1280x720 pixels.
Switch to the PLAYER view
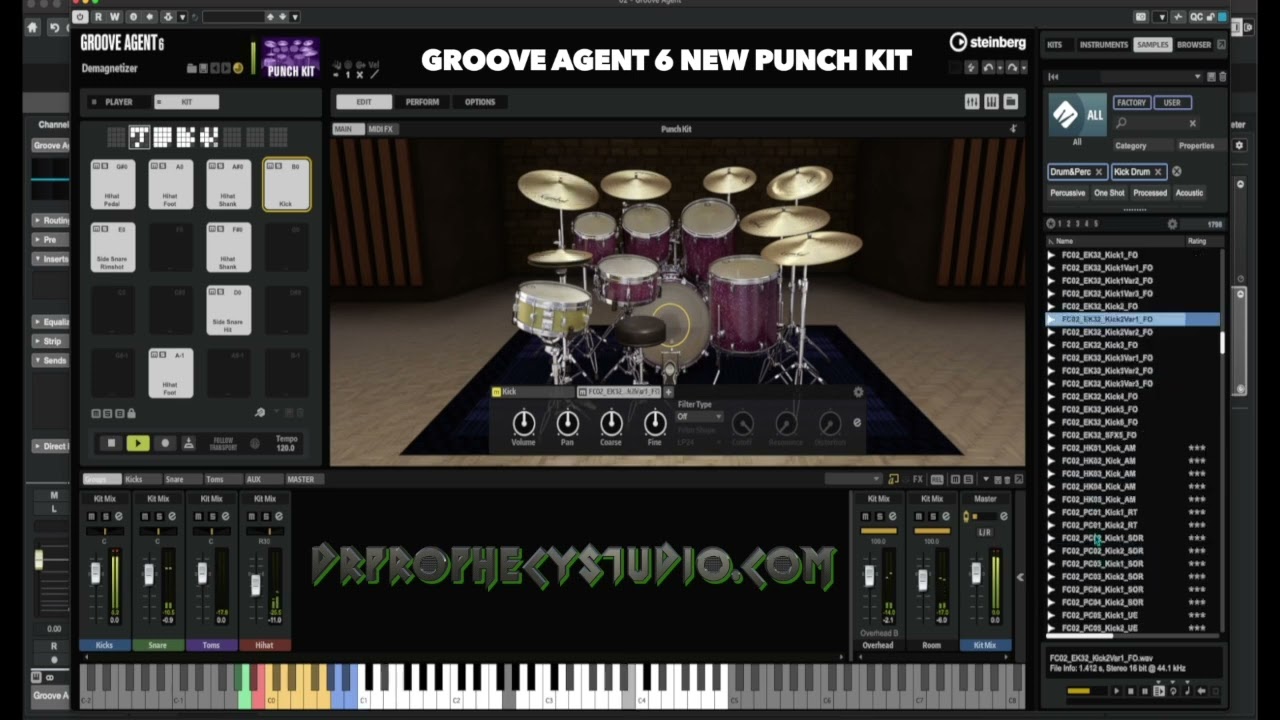[118, 102]
